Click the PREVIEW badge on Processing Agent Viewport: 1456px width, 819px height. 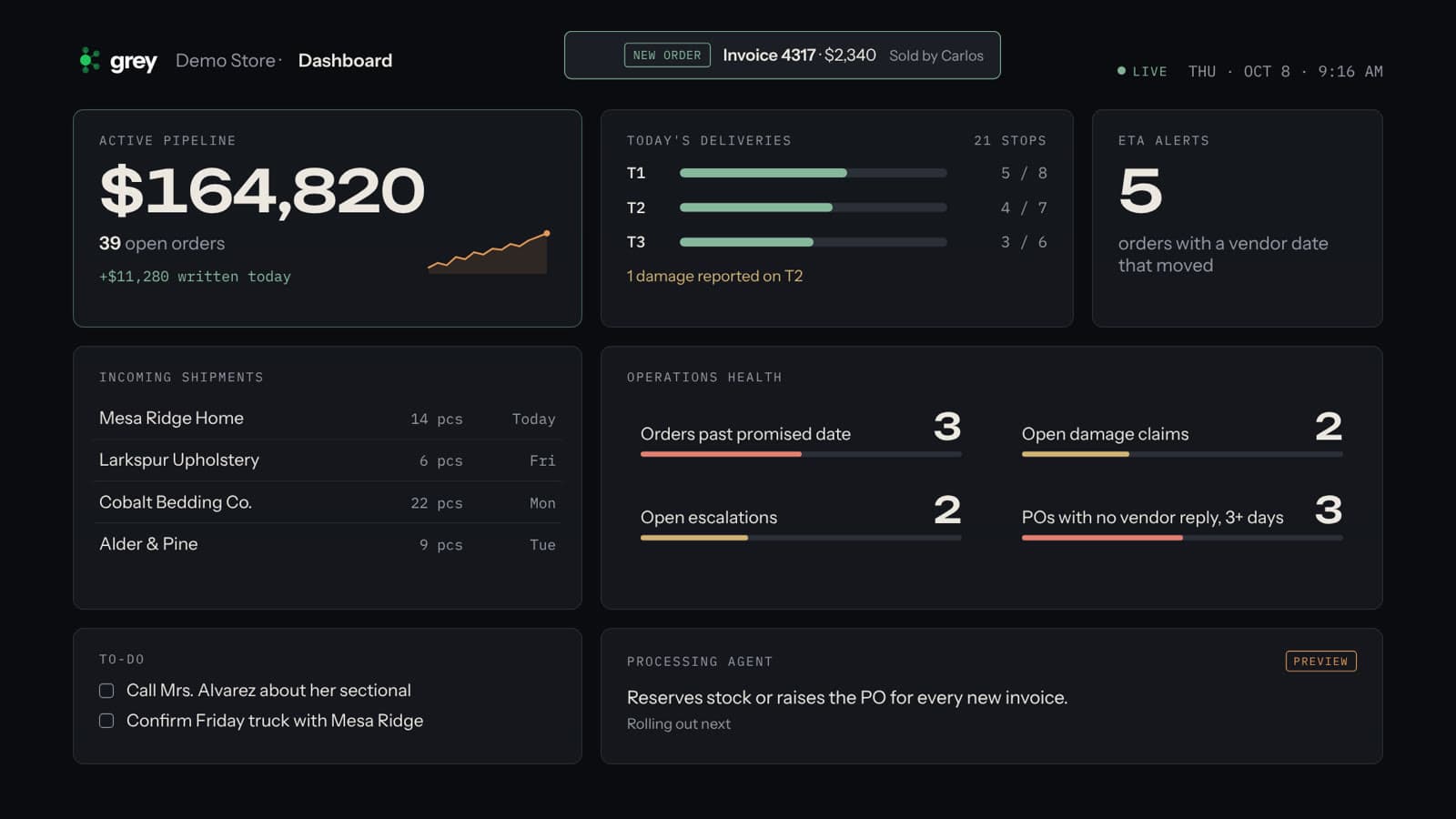point(1320,662)
